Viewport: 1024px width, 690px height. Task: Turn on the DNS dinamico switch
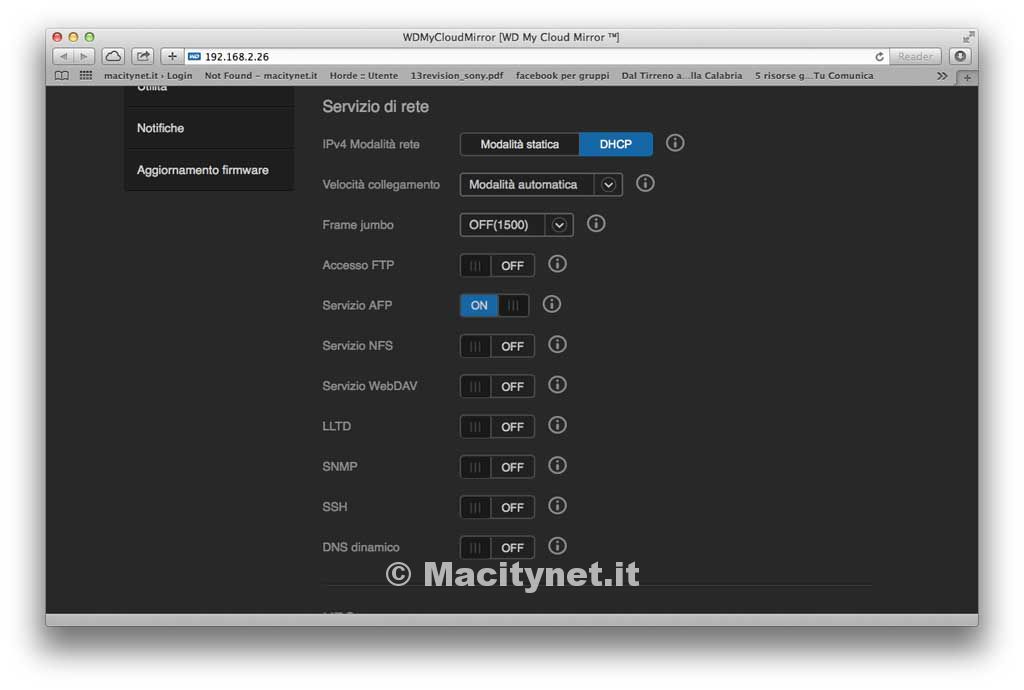[497, 548]
